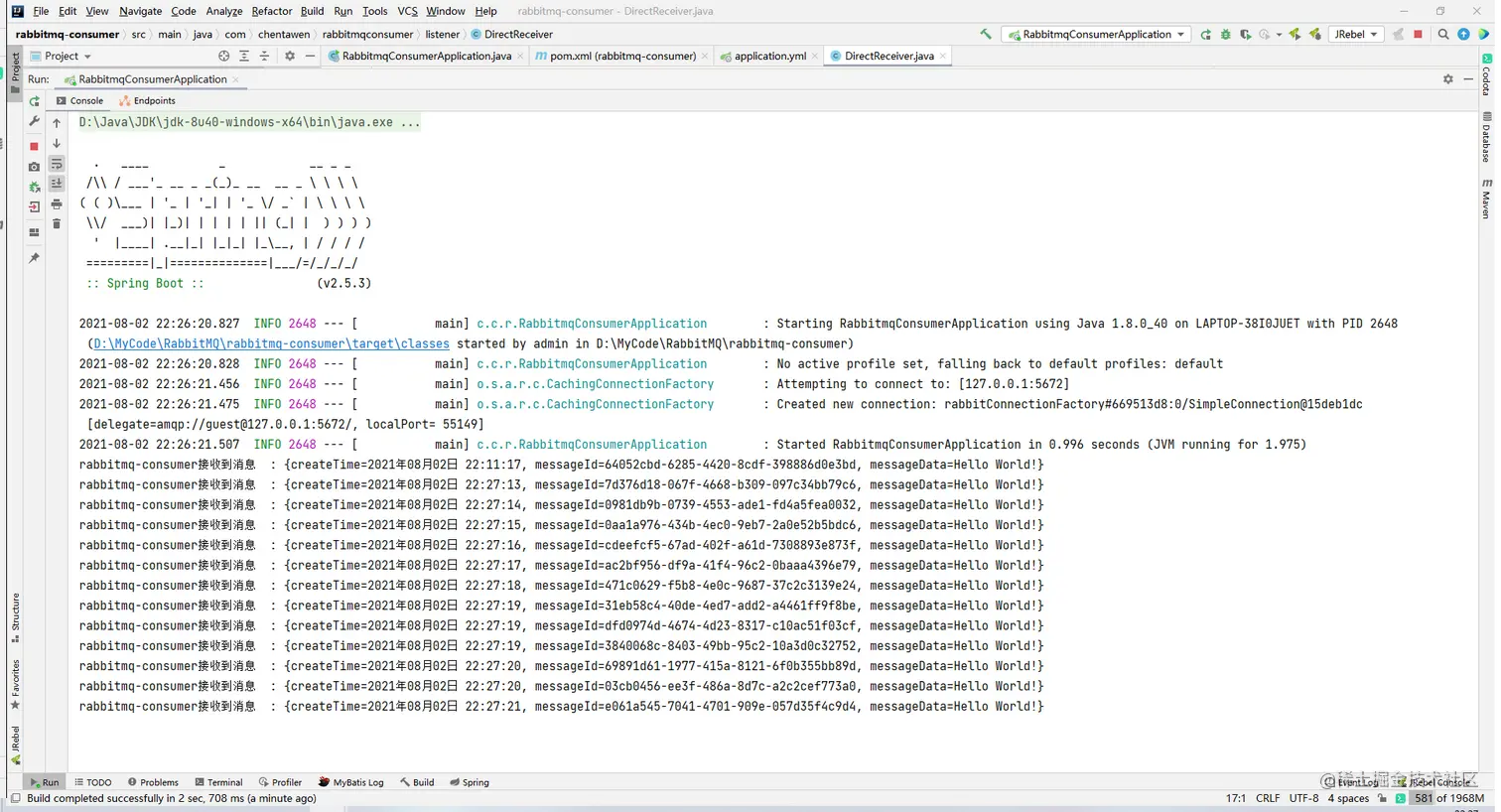Stop process with red square in Run panel
This screenshot has width=1501, height=812.
point(35,146)
